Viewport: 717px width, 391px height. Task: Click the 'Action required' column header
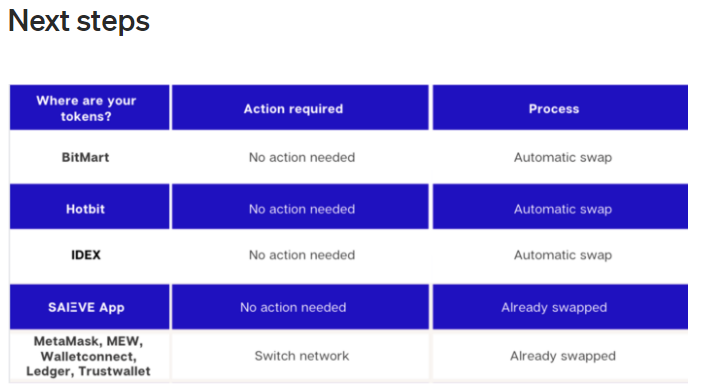300,107
